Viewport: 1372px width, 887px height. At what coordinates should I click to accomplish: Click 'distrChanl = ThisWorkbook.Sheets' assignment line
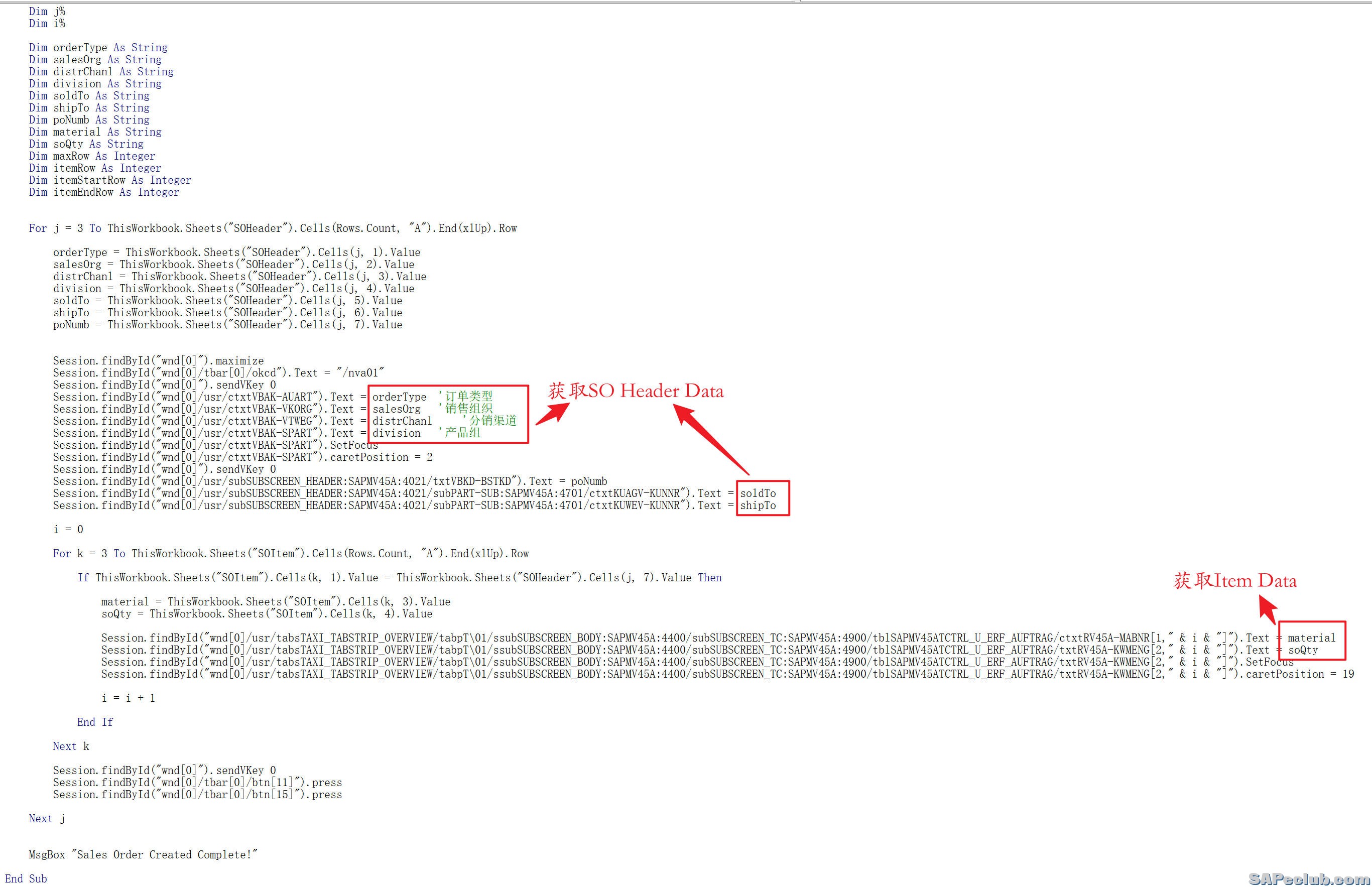(x=239, y=277)
